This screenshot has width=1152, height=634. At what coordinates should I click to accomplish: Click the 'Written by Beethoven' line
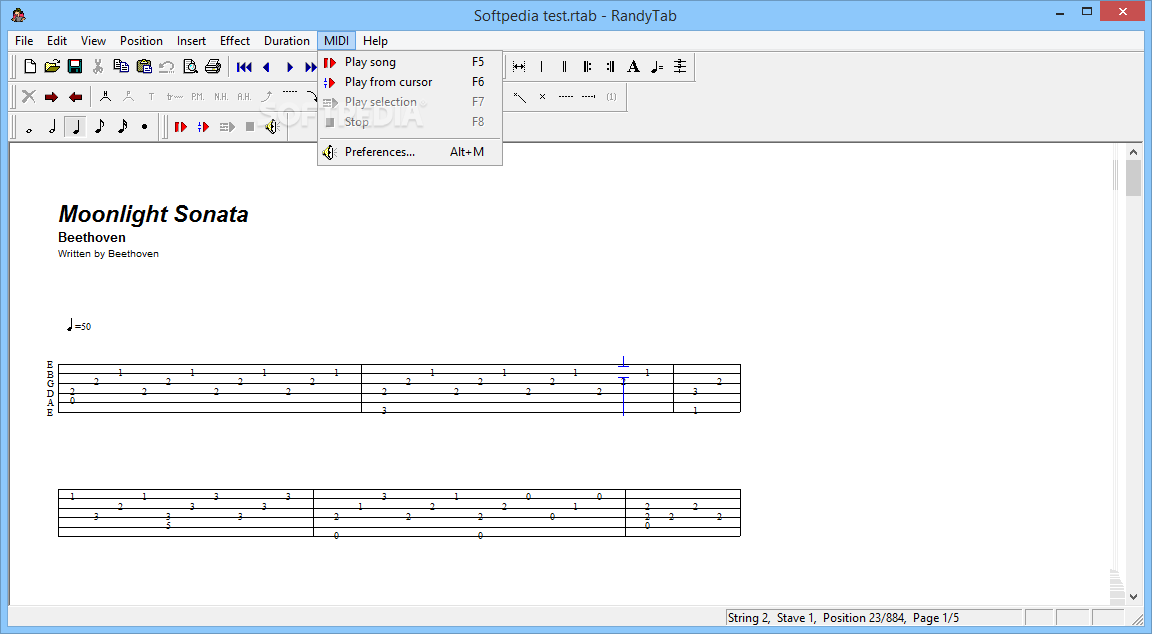coord(108,253)
